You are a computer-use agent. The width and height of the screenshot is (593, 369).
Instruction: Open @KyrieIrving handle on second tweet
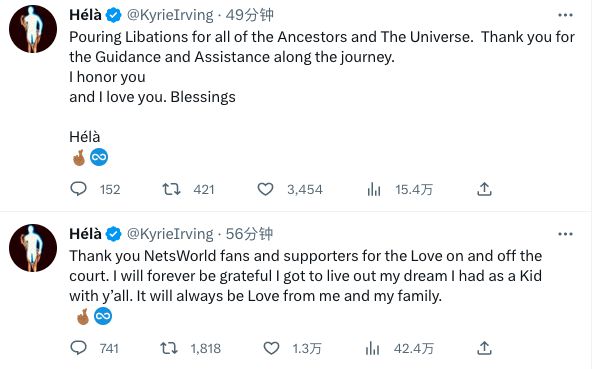(x=170, y=234)
